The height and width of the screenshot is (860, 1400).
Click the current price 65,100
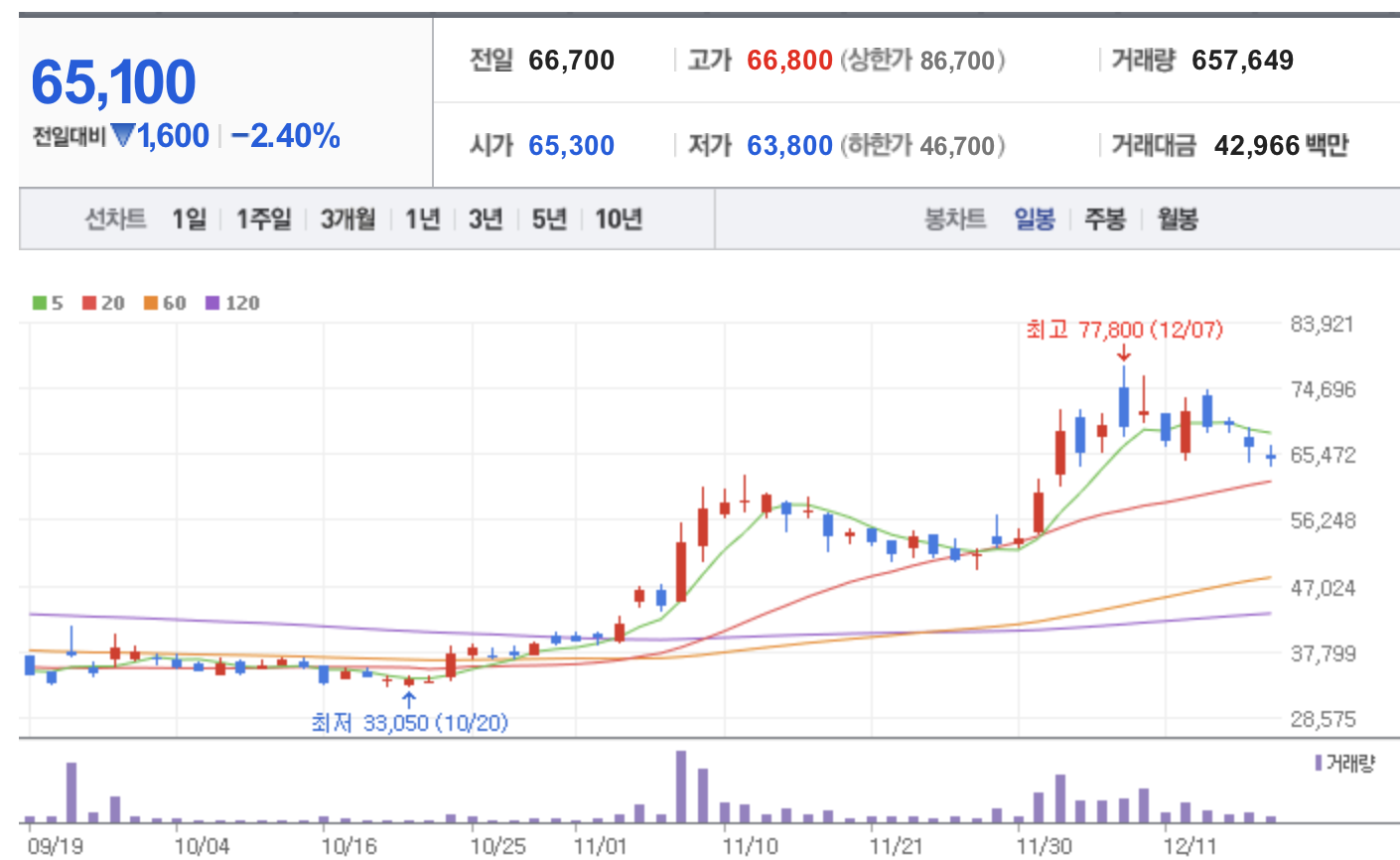pos(113,81)
